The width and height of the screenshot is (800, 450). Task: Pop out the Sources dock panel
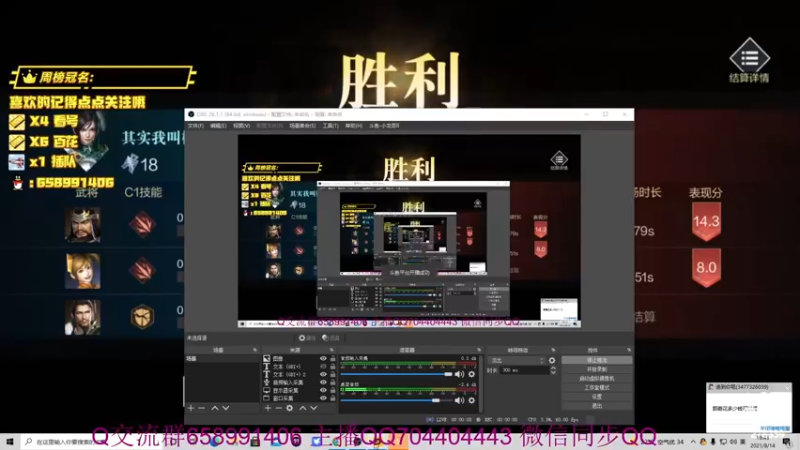click(x=332, y=350)
